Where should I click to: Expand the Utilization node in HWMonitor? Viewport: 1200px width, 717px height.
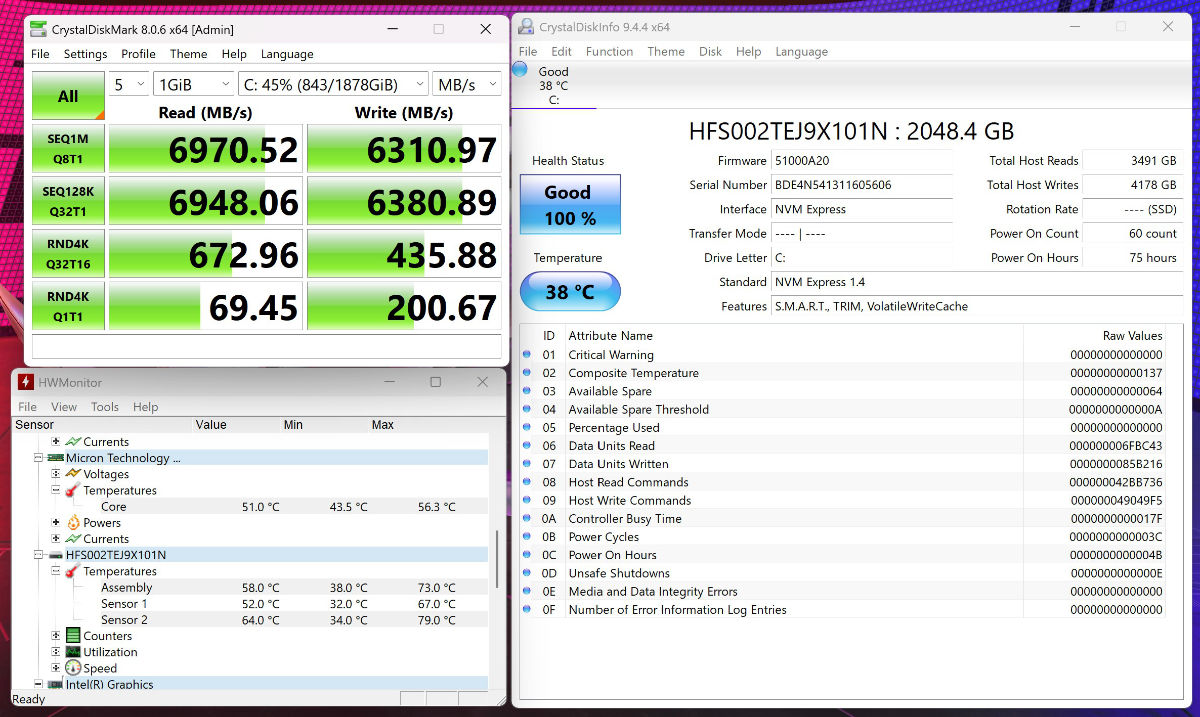point(56,652)
